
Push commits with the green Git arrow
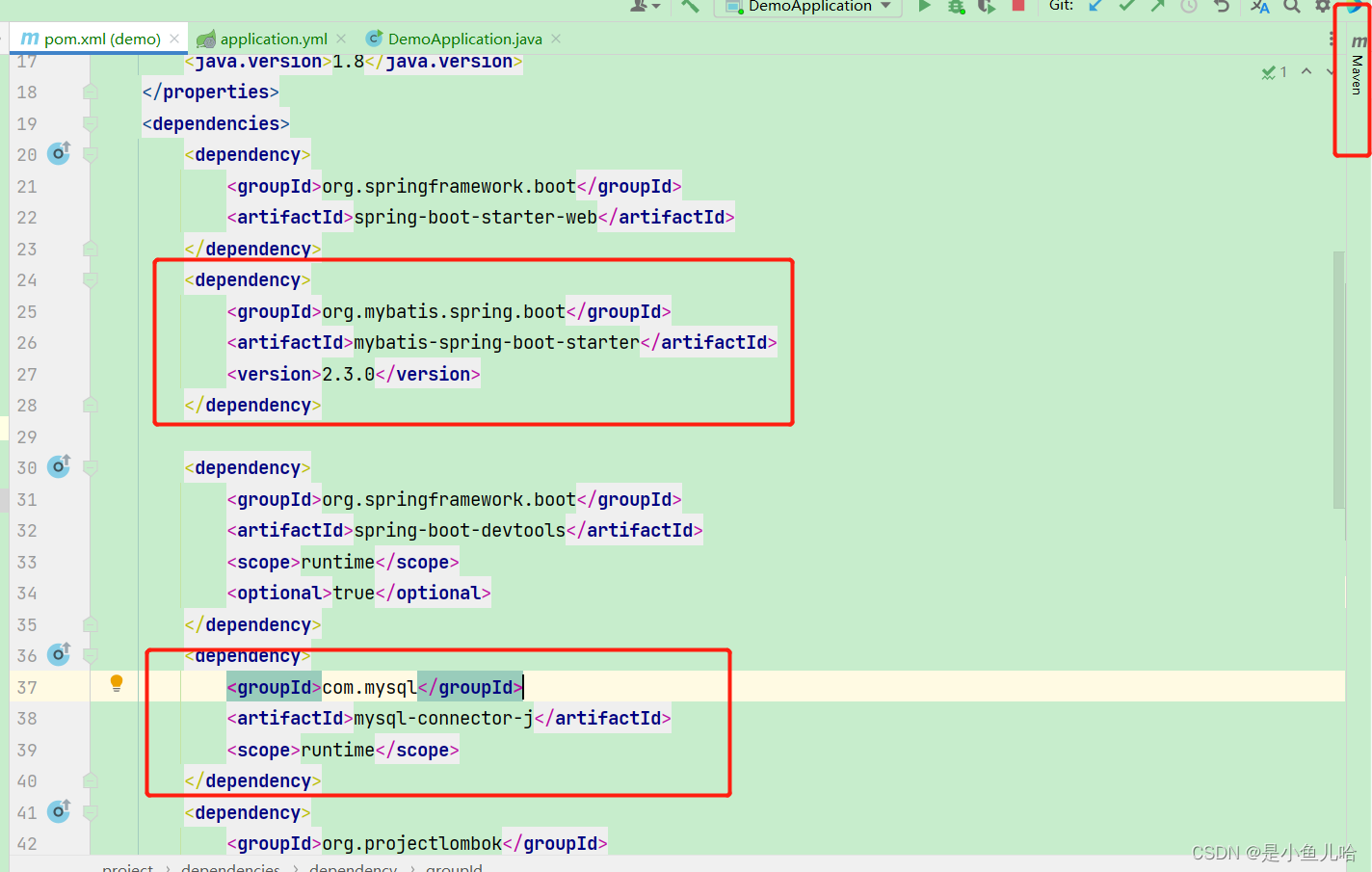point(1158,6)
